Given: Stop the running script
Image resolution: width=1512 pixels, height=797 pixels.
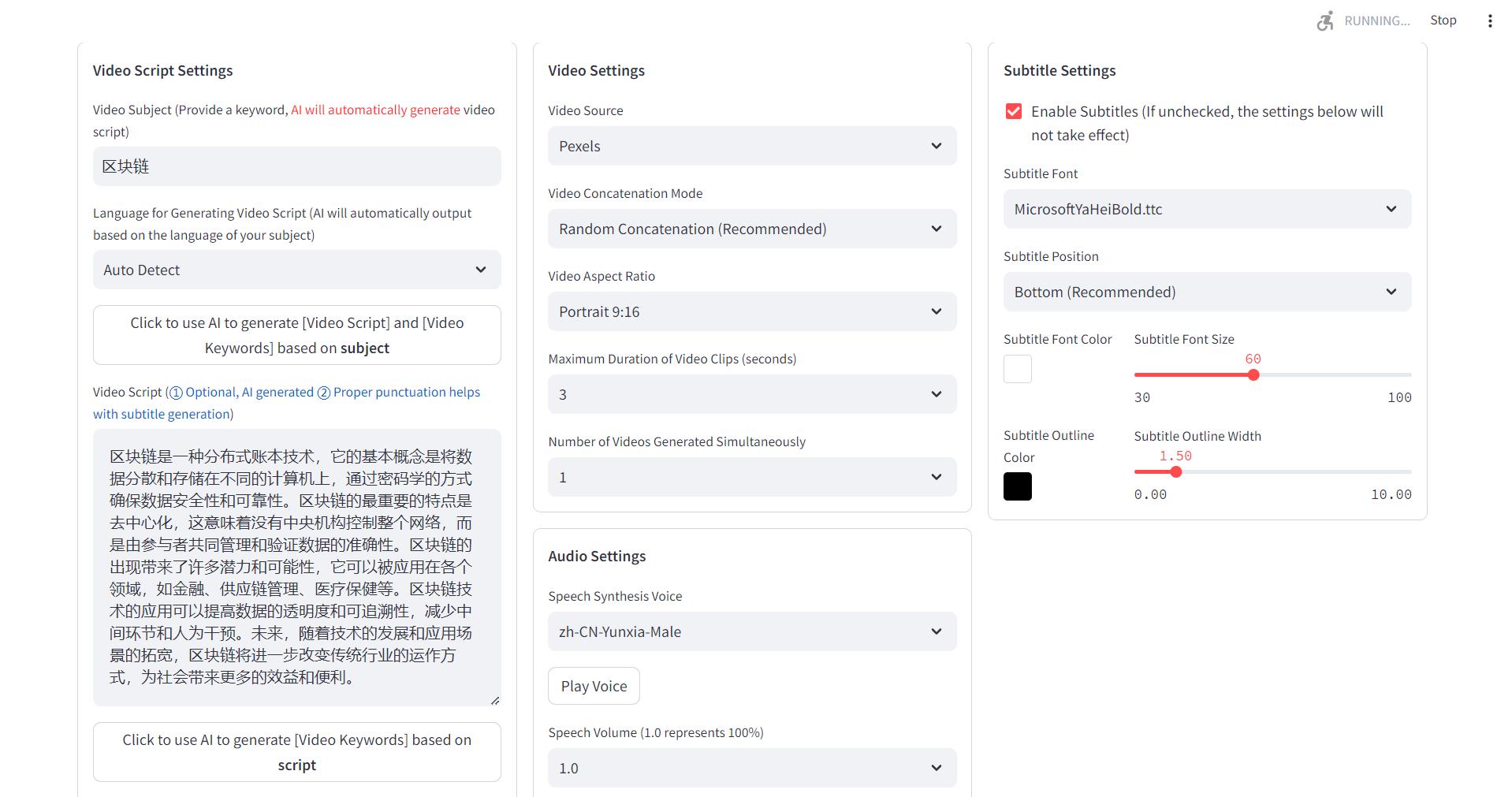Looking at the screenshot, I should [1443, 20].
